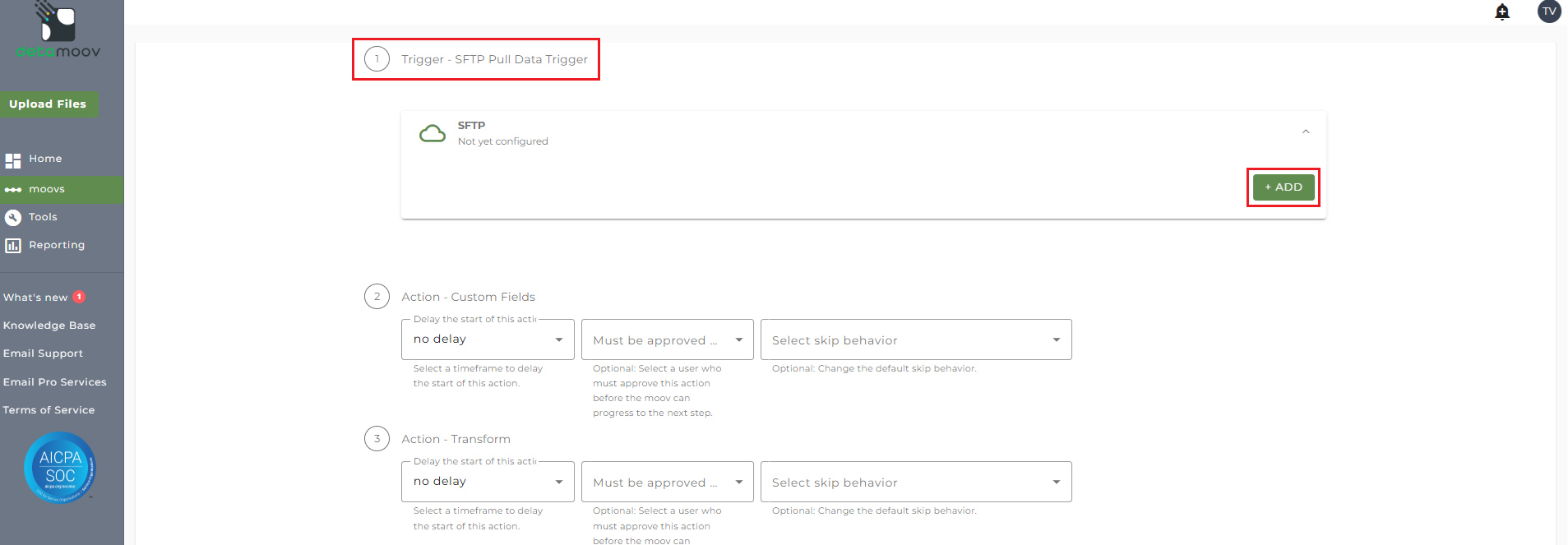The image size is (1568, 545).
Task: Open Transform action delay dropdown
Action: (x=488, y=482)
